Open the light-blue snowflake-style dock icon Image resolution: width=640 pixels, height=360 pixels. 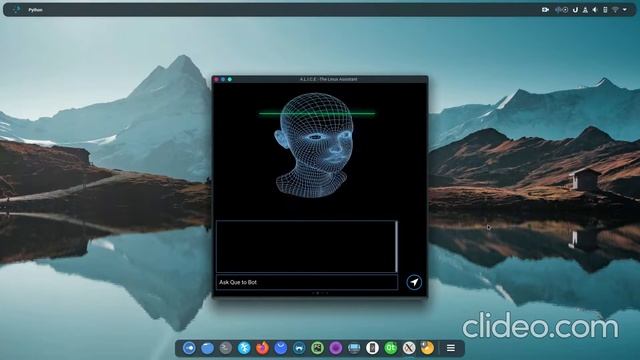pos(244,348)
